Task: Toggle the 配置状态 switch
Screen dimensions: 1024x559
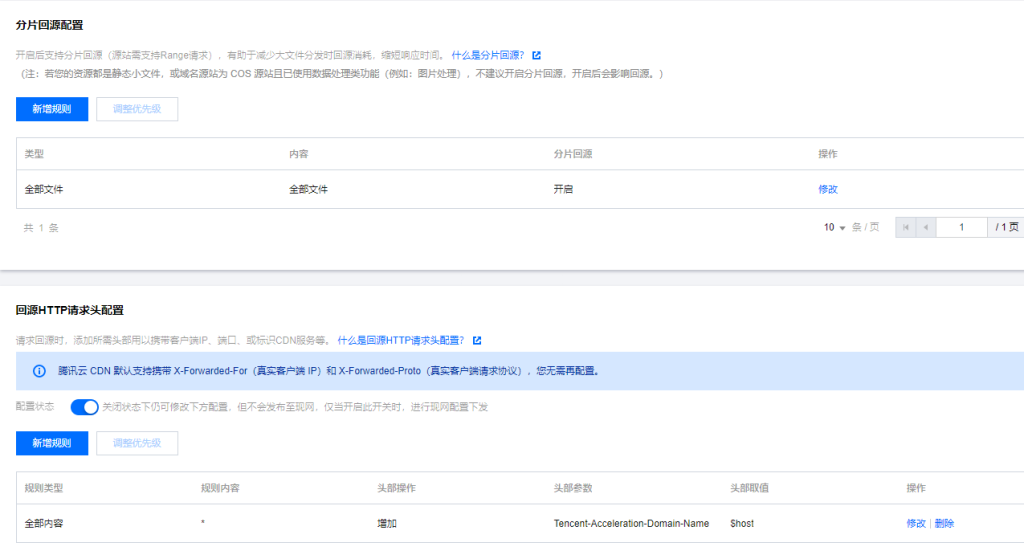Action: (84, 407)
